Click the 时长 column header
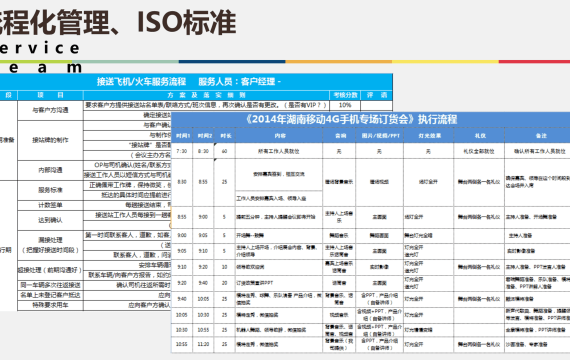 (x=225, y=136)
